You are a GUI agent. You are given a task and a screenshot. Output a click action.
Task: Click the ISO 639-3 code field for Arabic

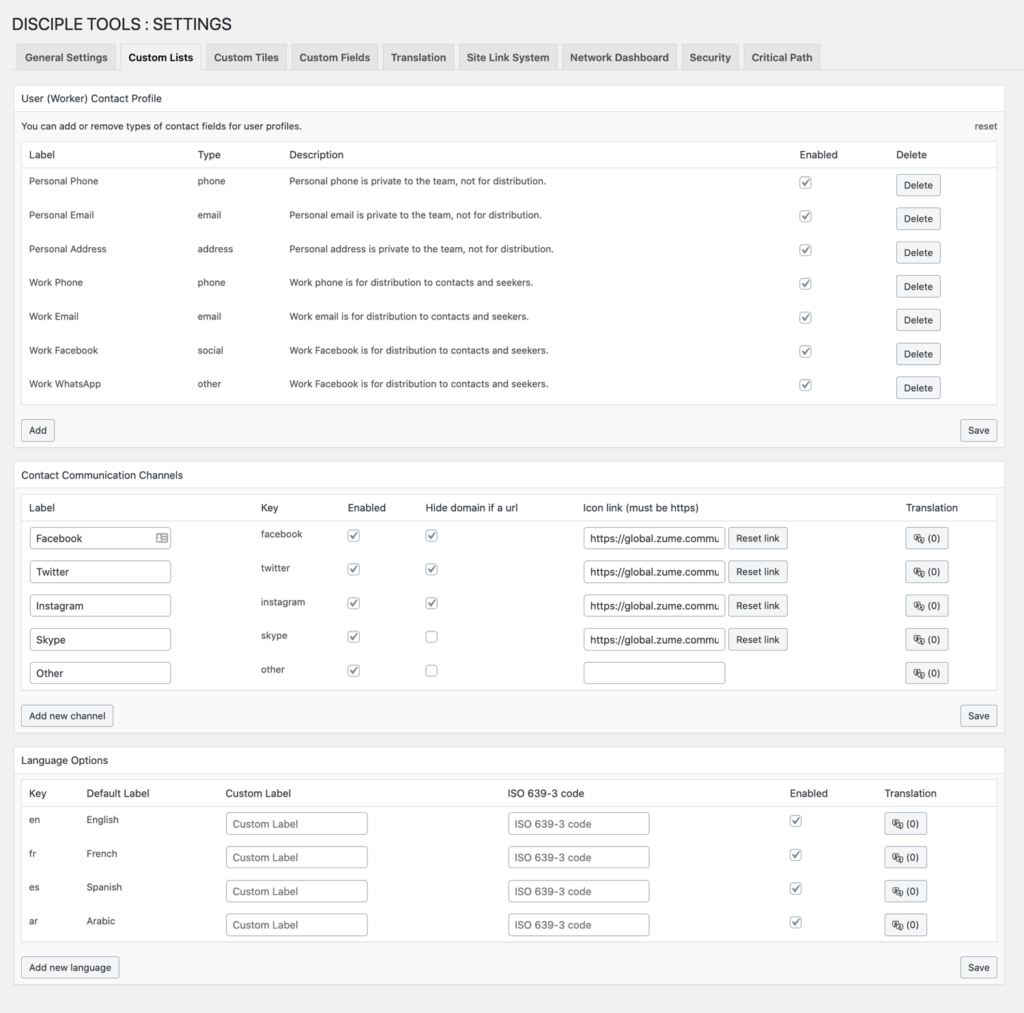coord(578,924)
